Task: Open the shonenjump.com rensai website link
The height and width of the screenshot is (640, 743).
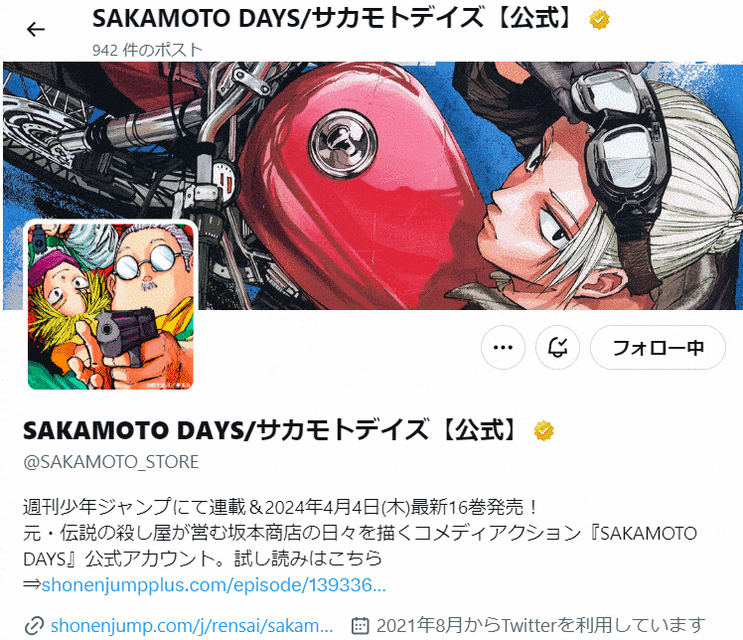Action: pyautogui.click(x=192, y=625)
